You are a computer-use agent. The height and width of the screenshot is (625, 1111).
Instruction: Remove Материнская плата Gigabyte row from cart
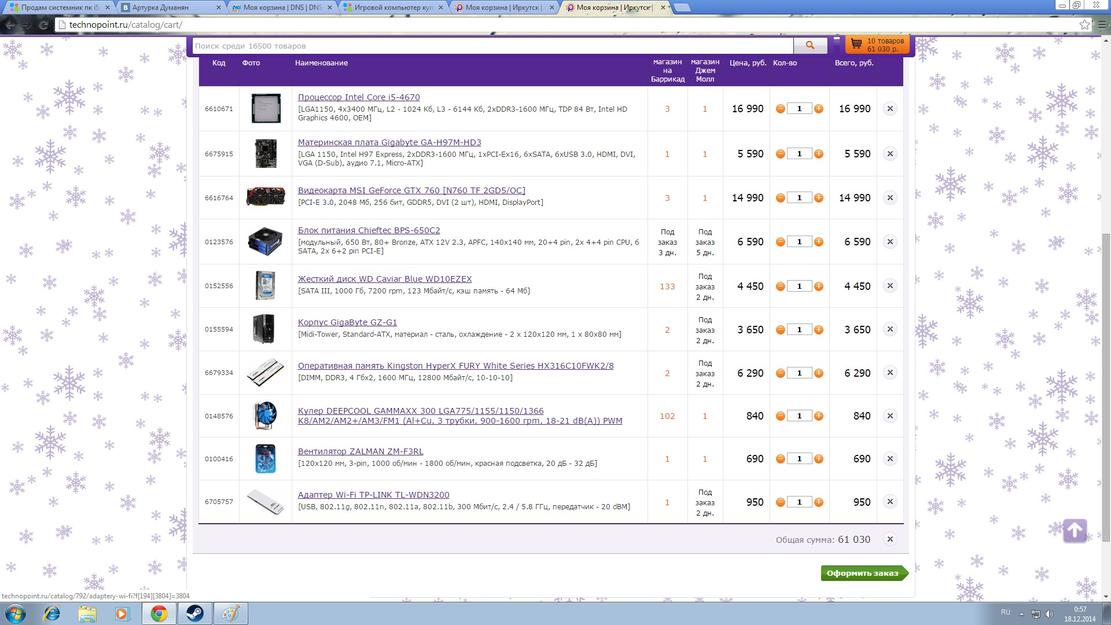(x=890, y=154)
